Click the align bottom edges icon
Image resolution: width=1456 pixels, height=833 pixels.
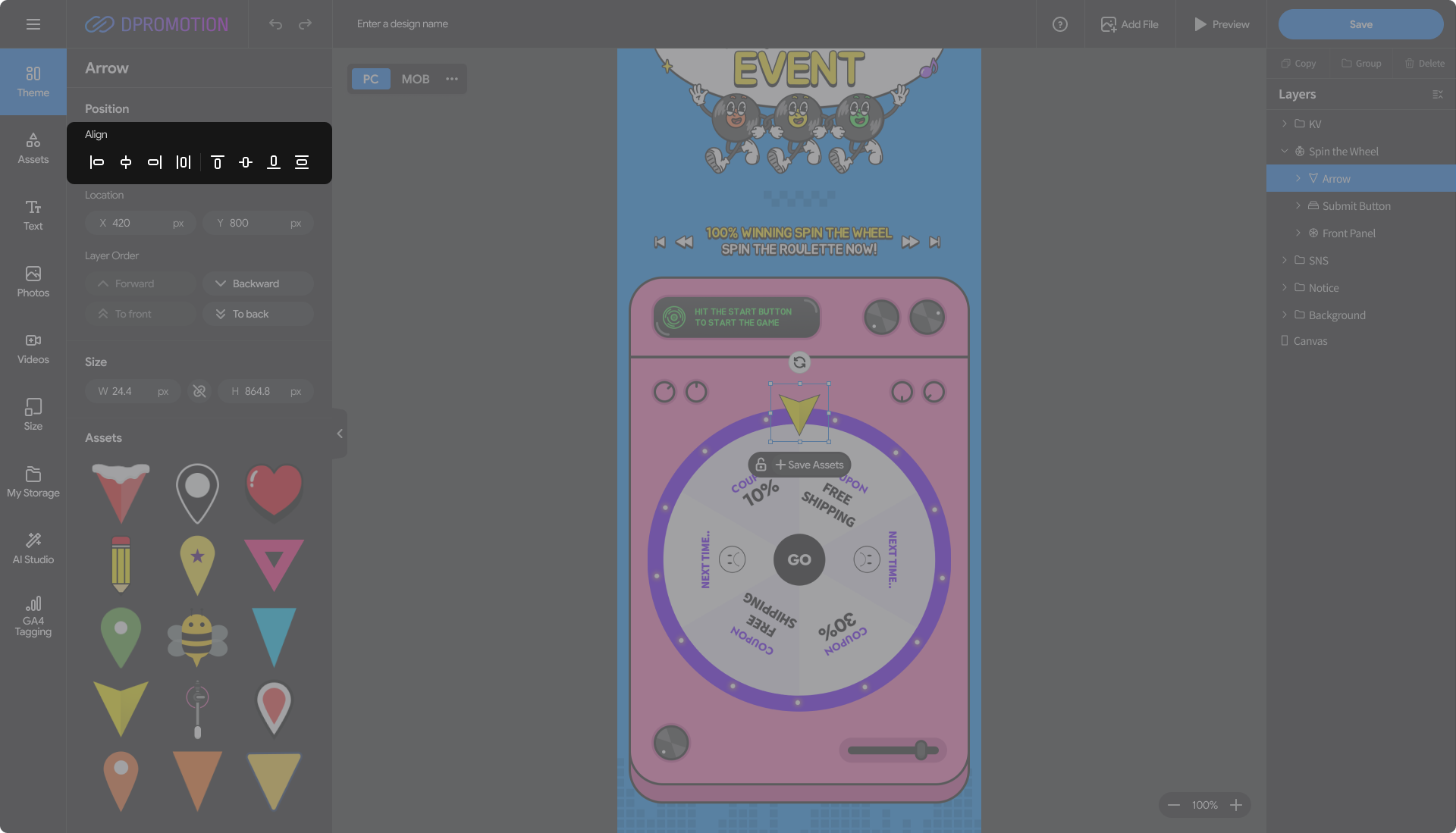point(274,162)
